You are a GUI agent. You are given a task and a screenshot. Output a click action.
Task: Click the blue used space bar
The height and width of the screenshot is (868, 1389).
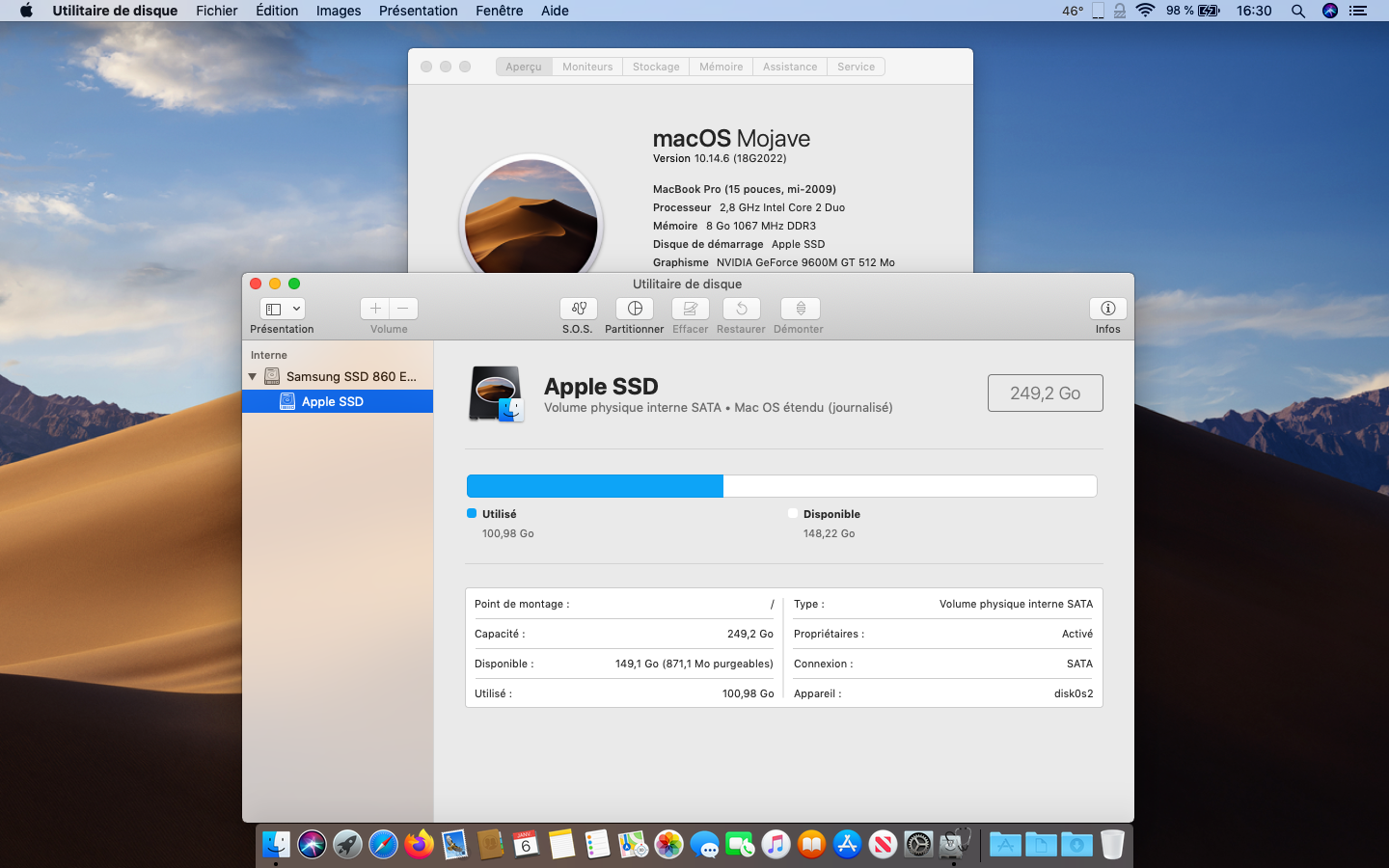tap(594, 486)
